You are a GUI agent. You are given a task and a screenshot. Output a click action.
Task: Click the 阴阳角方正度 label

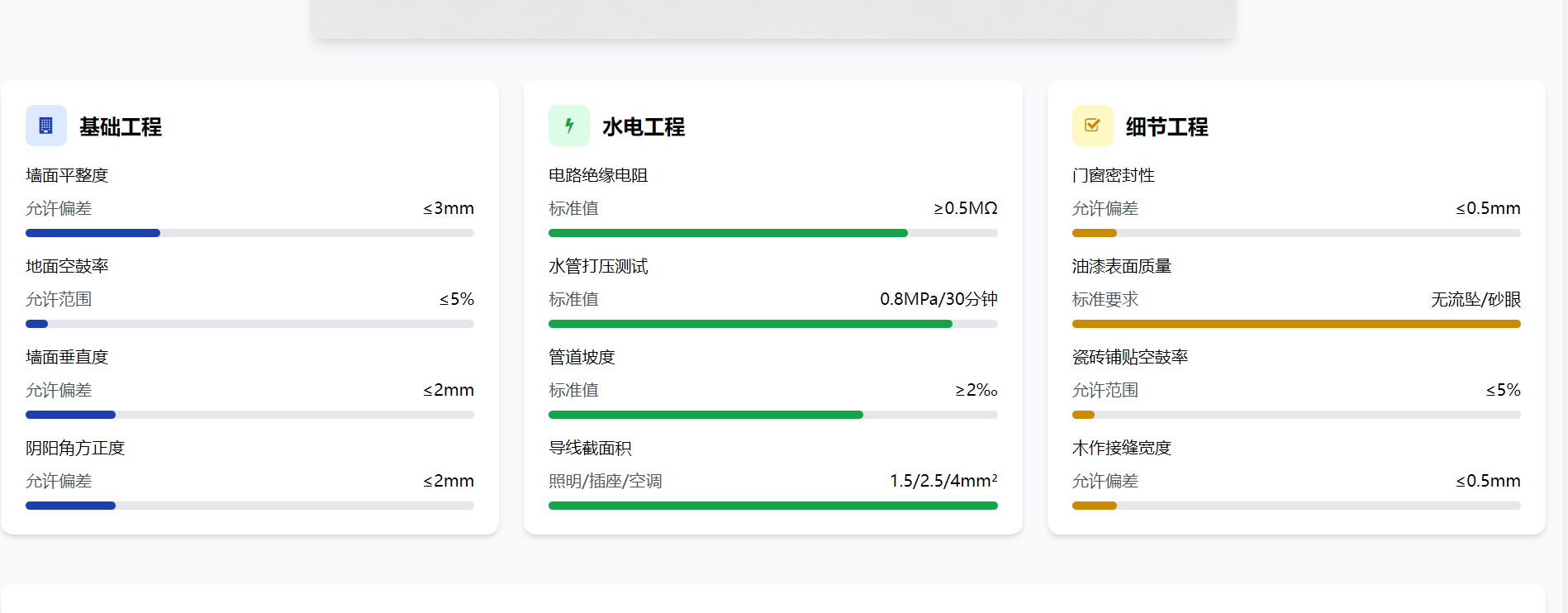75,448
